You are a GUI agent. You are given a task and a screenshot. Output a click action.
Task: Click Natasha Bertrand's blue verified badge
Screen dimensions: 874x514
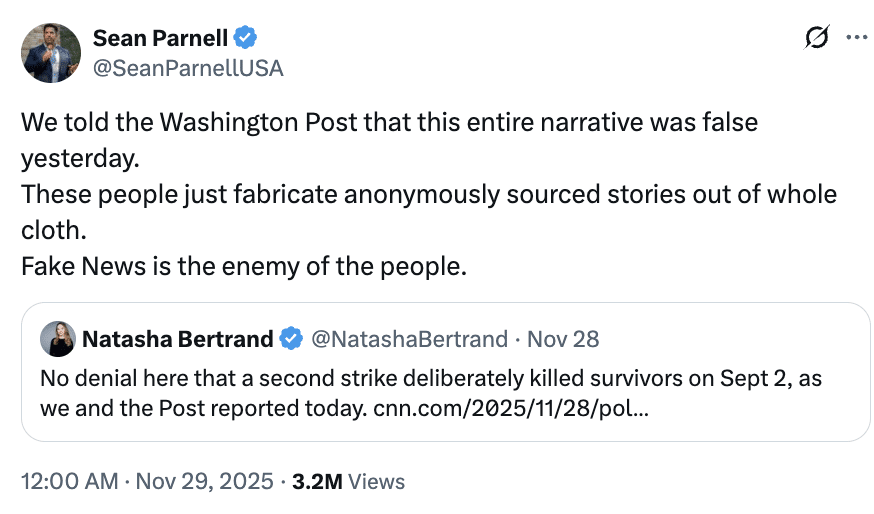291,339
